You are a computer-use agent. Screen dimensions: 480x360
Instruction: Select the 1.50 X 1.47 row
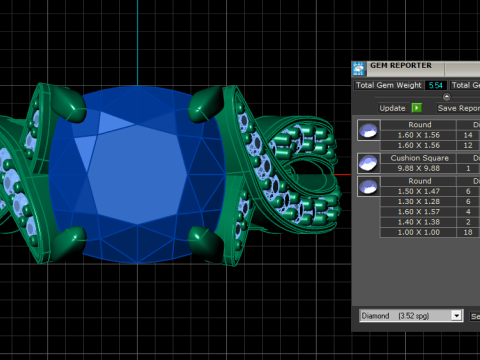[x=430, y=191]
